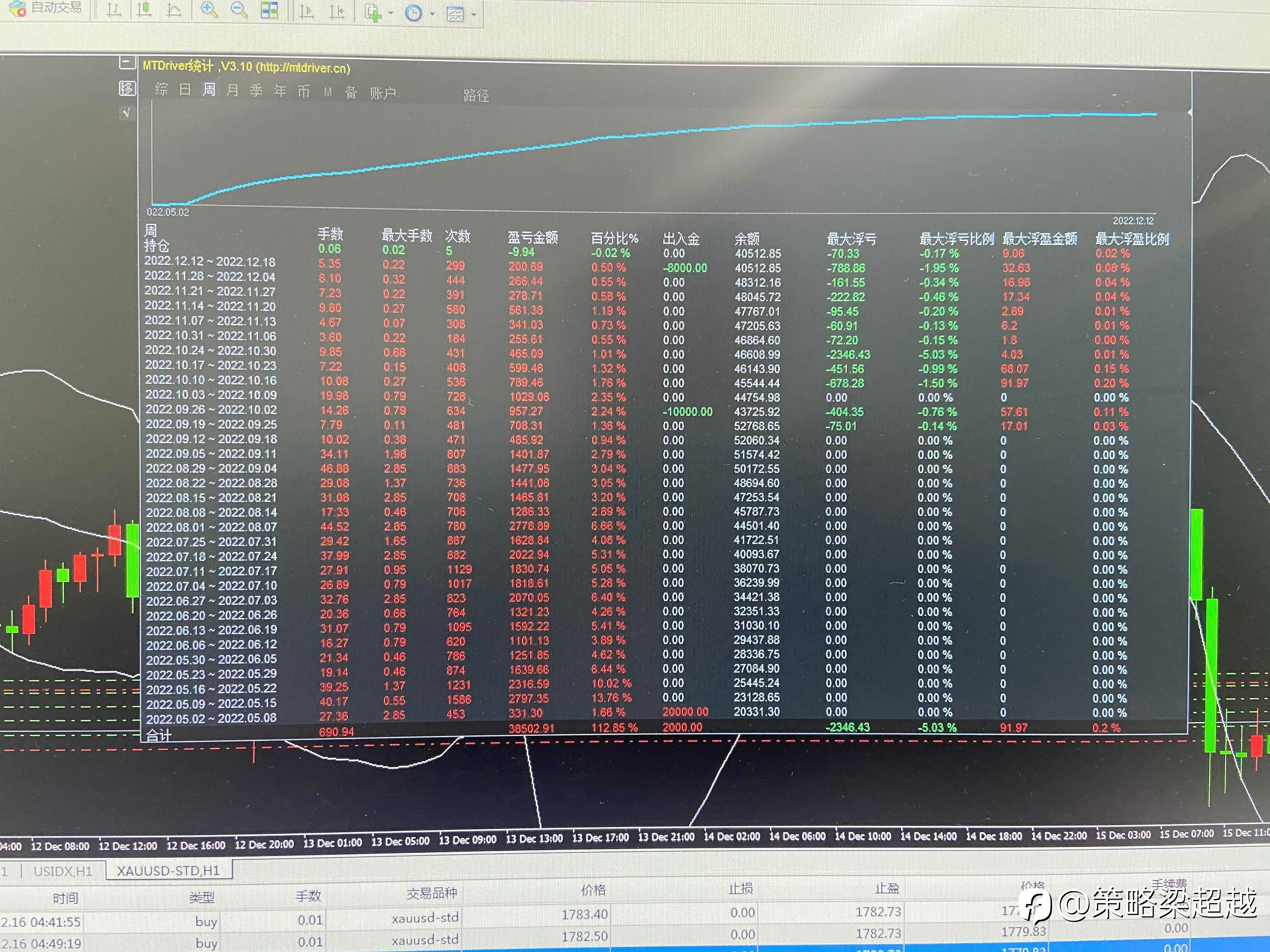1270x952 pixels.
Task: Click the 类型 column header in trade list
Action: pyautogui.click(x=202, y=897)
